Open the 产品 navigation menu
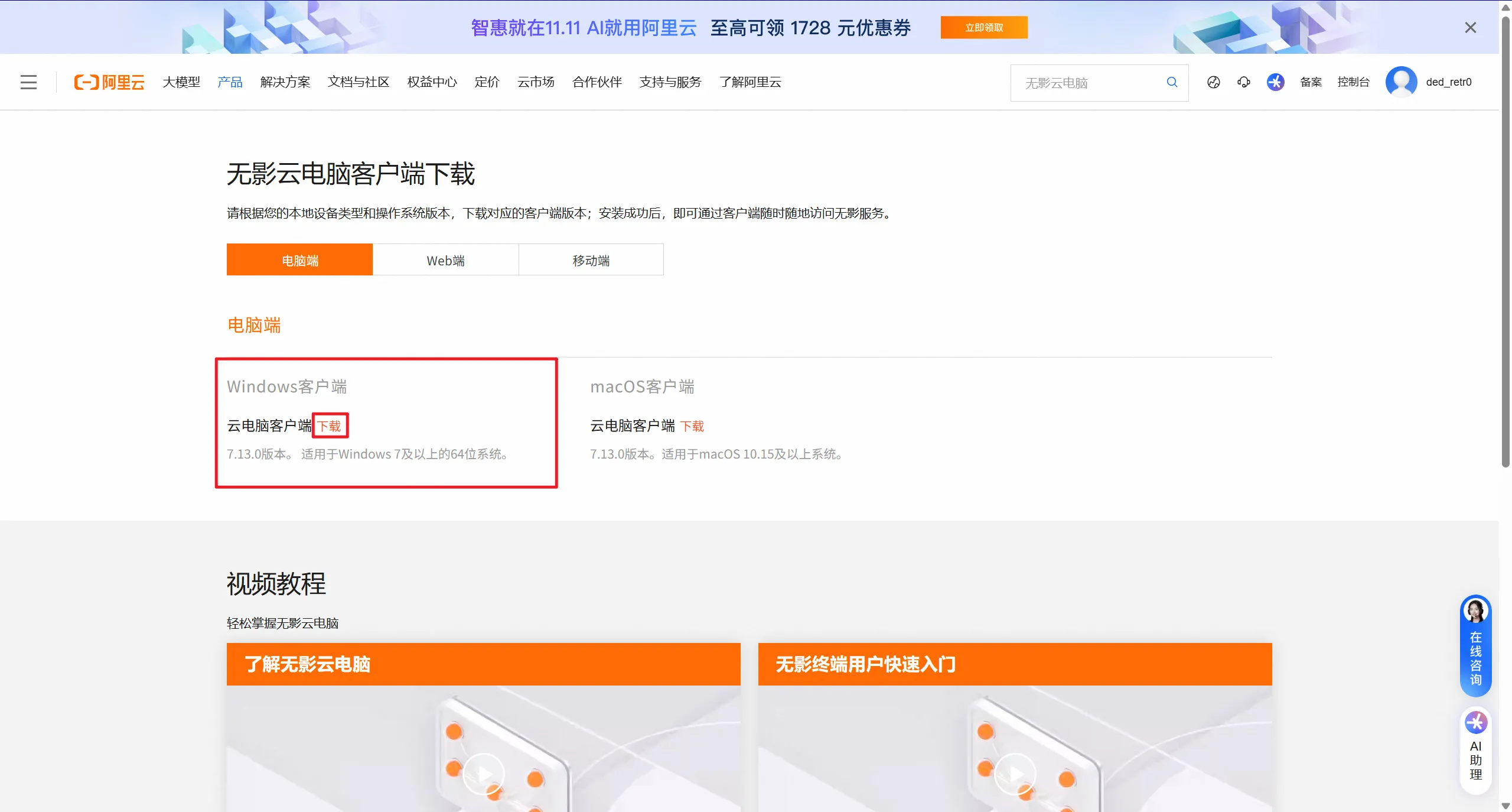Viewport: 1512px width, 812px height. (x=230, y=82)
